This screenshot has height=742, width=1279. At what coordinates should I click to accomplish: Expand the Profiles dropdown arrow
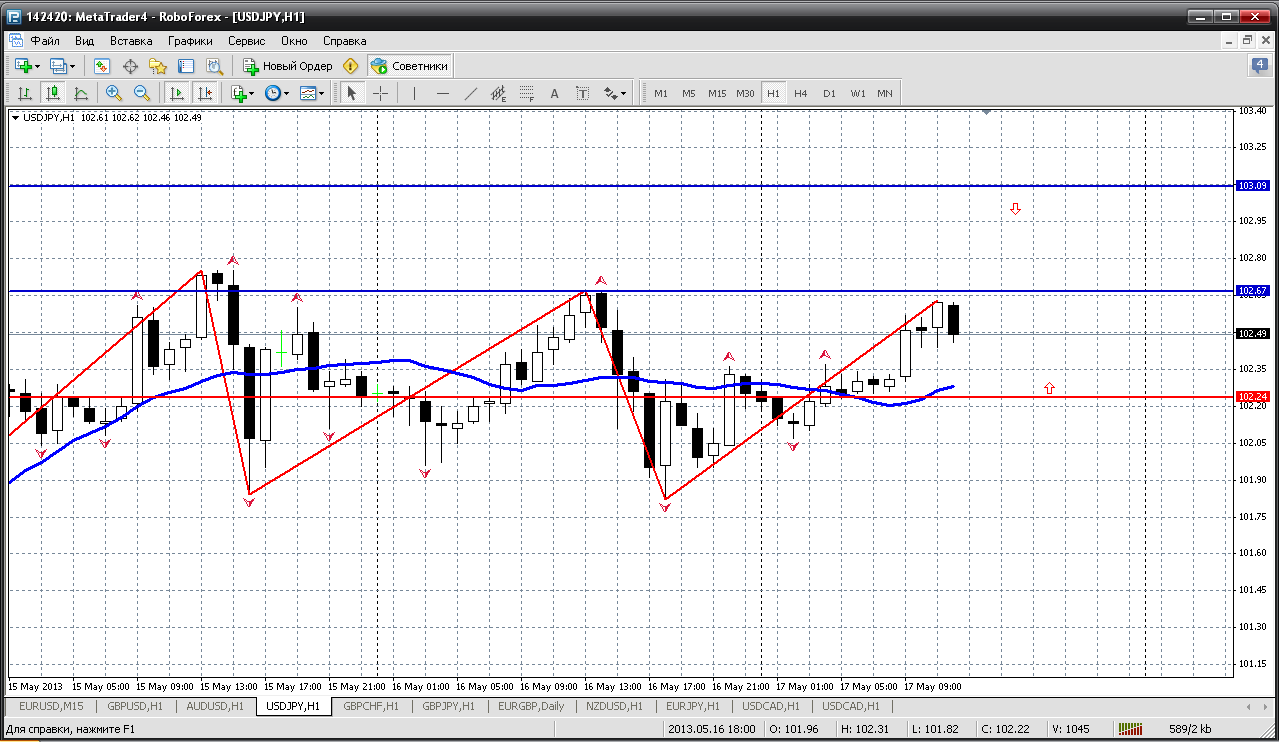coord(73,67)
